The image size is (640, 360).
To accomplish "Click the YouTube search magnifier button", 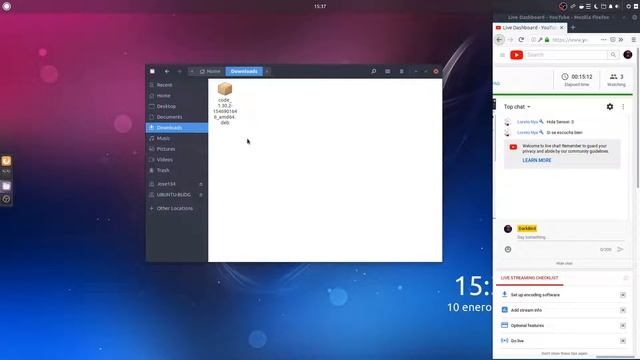I will click(613, 55).
